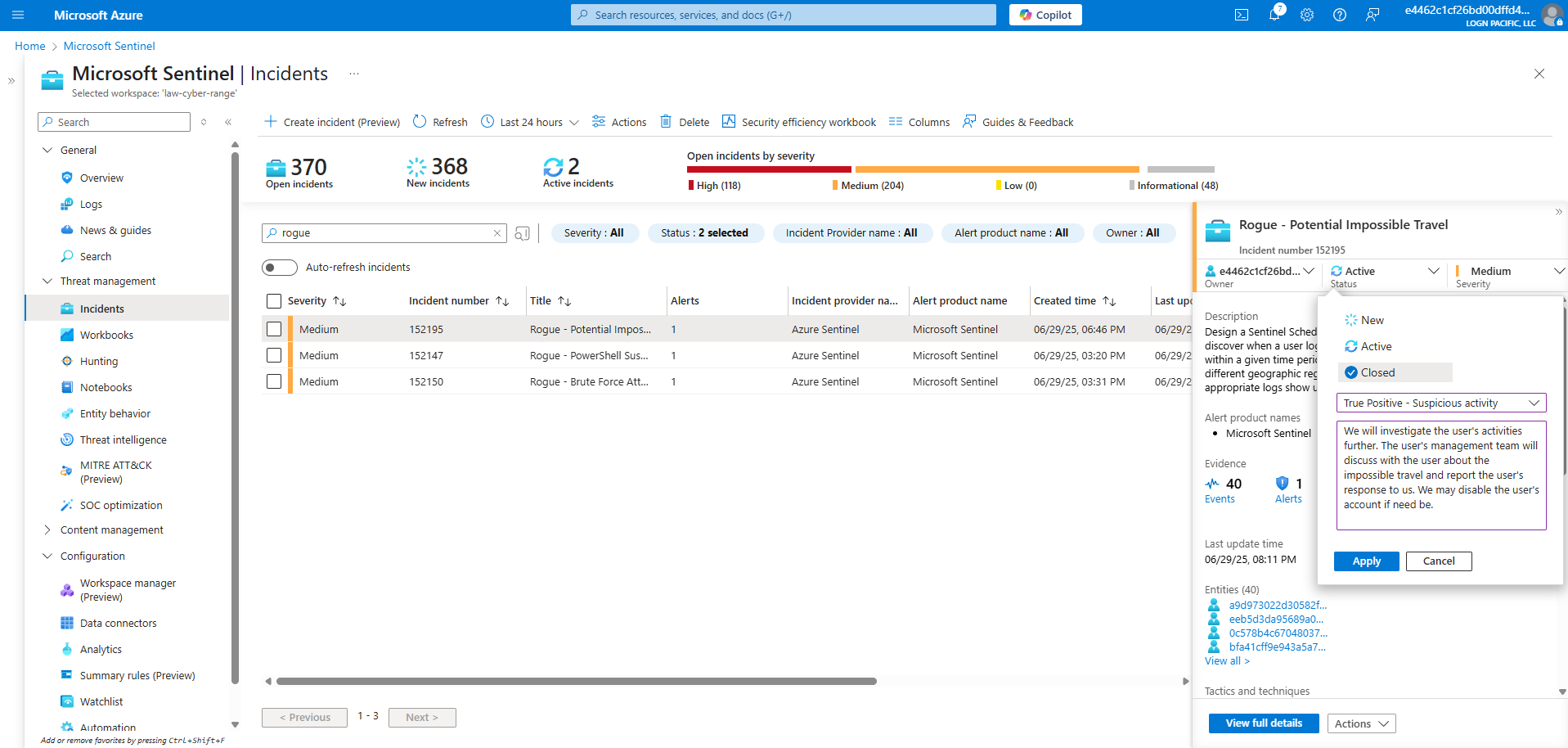This screenshot has width=1568, height=748.
Task: Click View full details button
Action: [x=1263, y=723]
